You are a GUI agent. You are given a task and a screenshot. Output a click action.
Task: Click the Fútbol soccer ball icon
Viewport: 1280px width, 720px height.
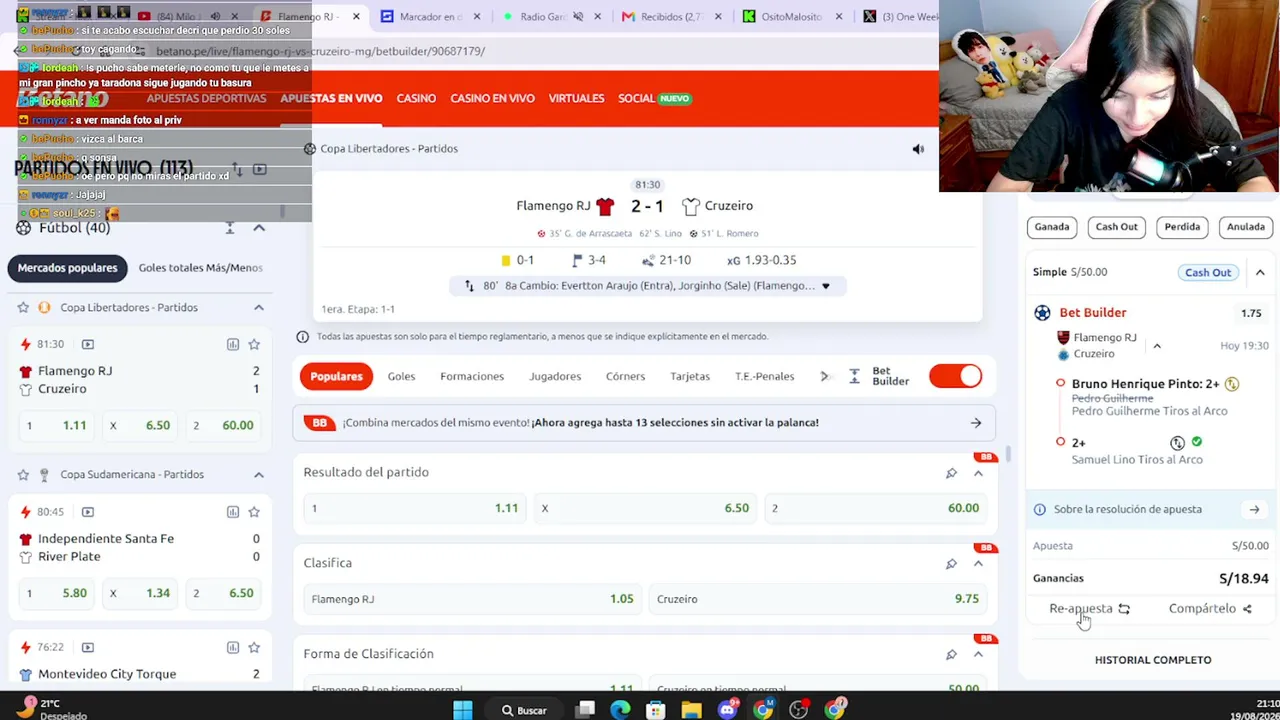[24, 228]
